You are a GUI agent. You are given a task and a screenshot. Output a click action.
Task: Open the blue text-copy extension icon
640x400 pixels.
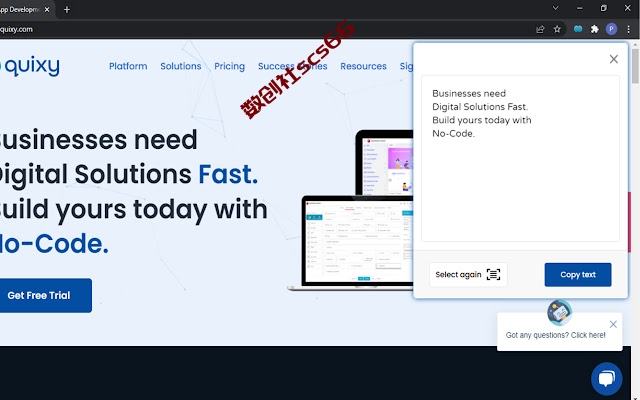point(578,29)
